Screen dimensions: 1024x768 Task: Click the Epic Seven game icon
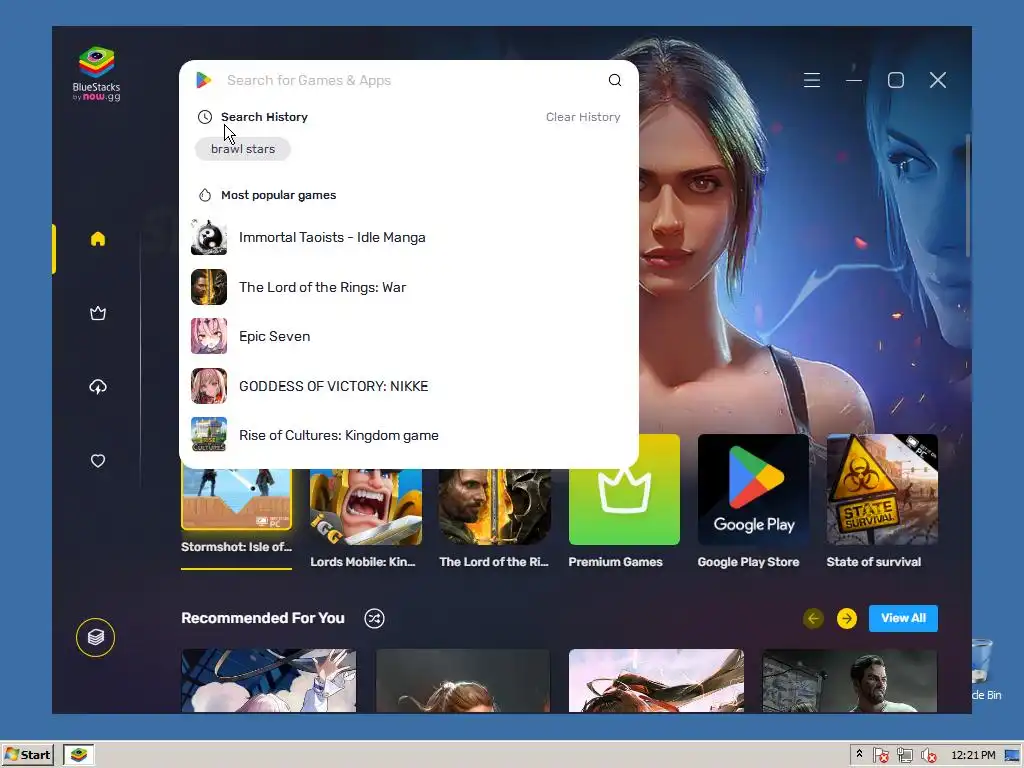pos(209,336)
